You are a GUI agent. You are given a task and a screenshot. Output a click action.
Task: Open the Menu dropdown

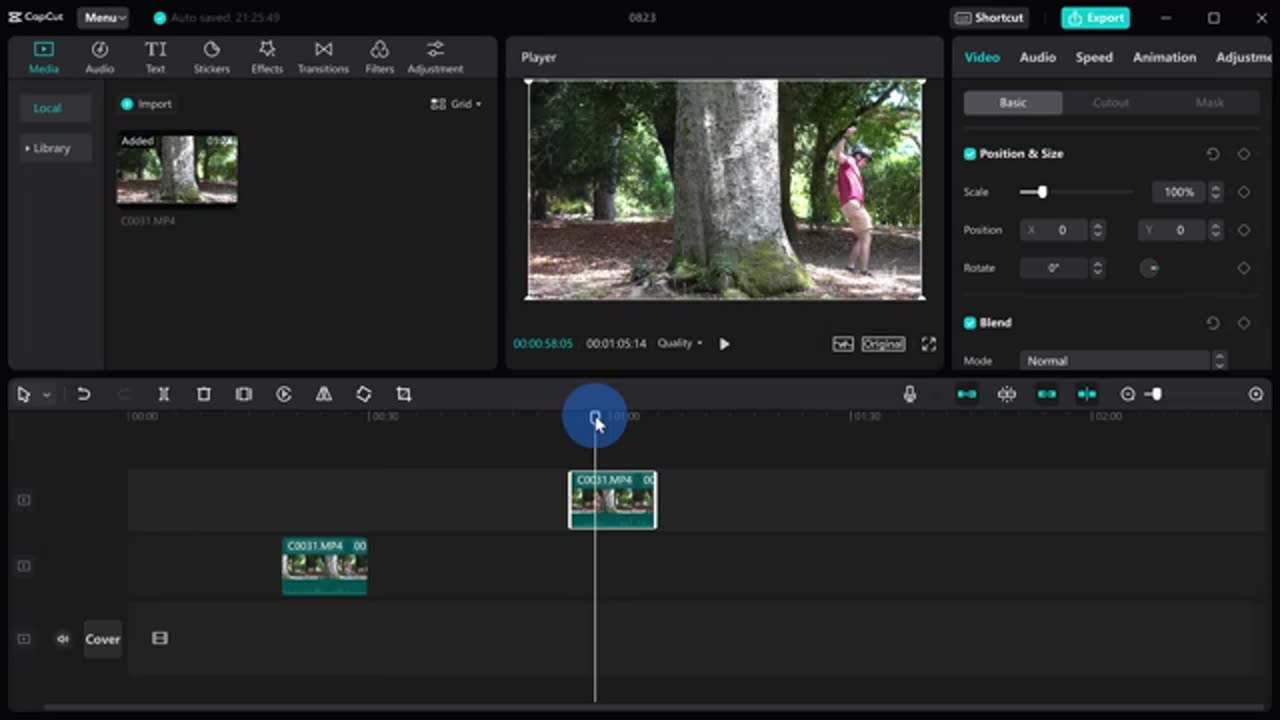[x=104, y=18]
